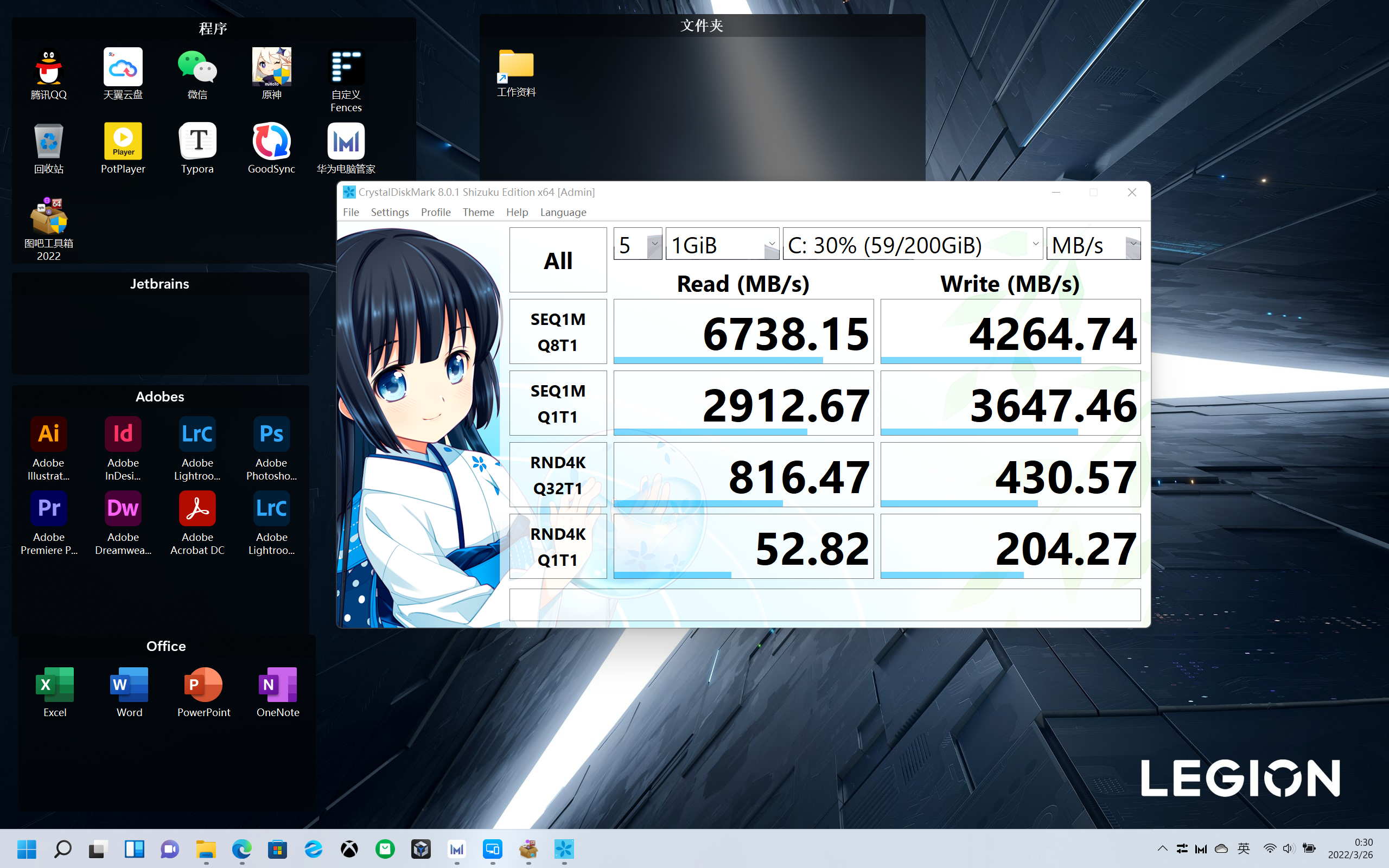The height and width of the screenshot is (868, 1389).
Task: Open Microsoft Edge from the taskbar
Action: 241,848
